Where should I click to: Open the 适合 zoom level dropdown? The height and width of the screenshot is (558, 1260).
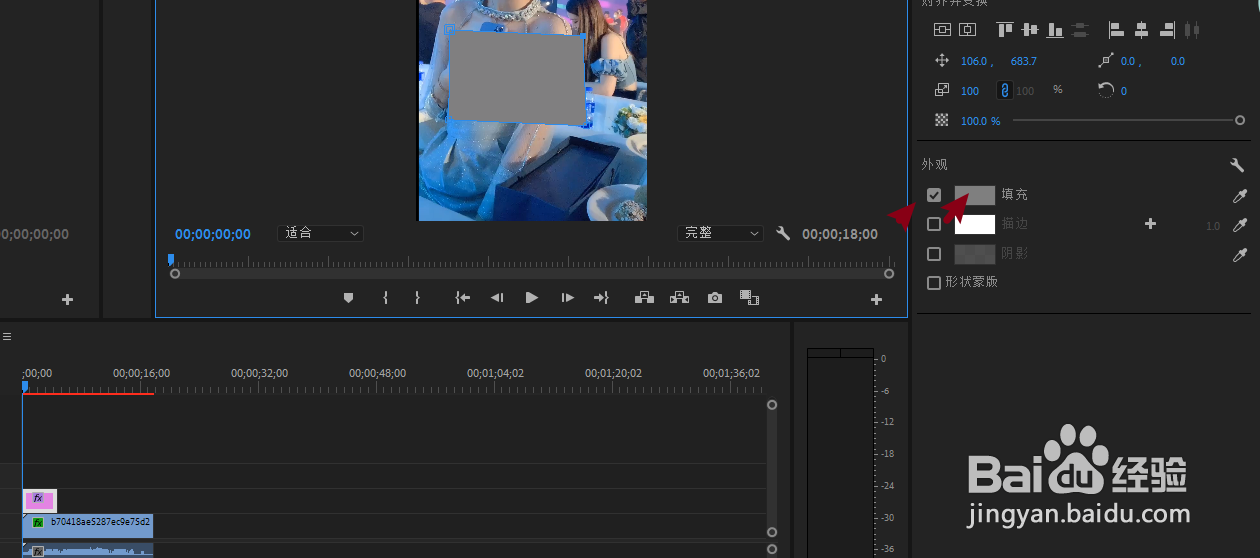320,233
